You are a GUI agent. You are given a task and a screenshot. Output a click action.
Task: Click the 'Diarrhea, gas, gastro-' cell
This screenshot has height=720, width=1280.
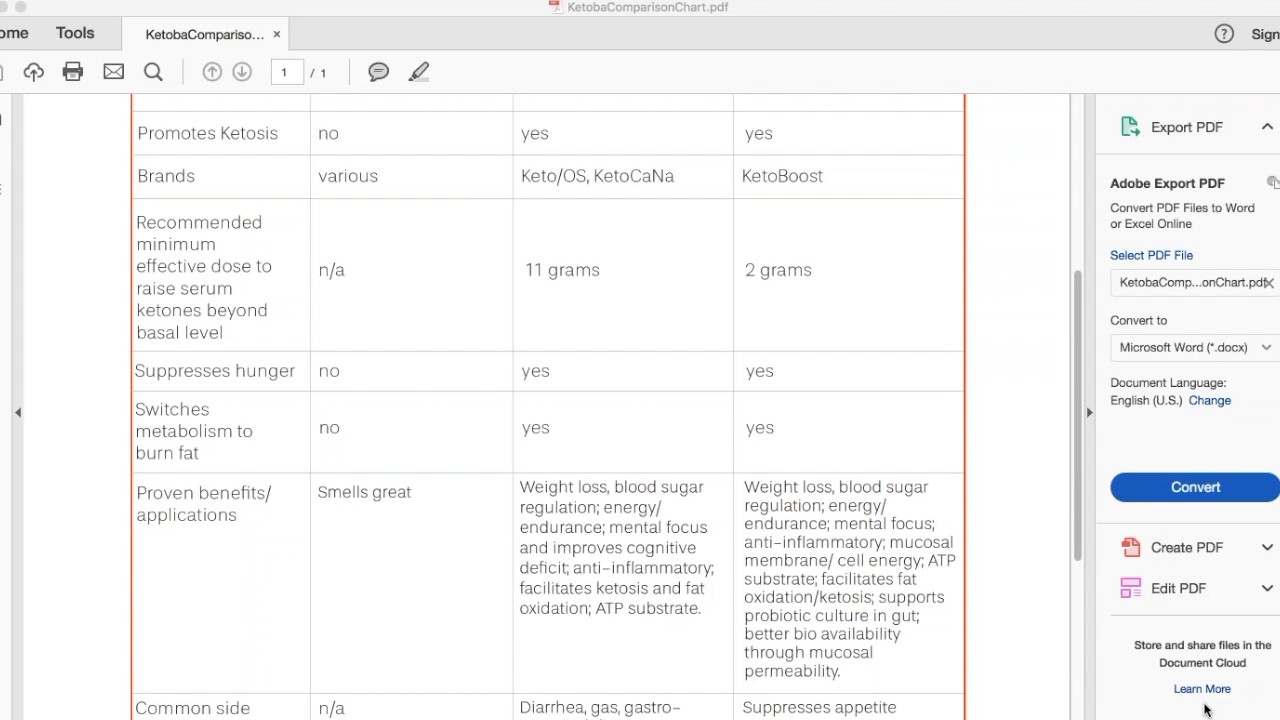coord(600,707)
